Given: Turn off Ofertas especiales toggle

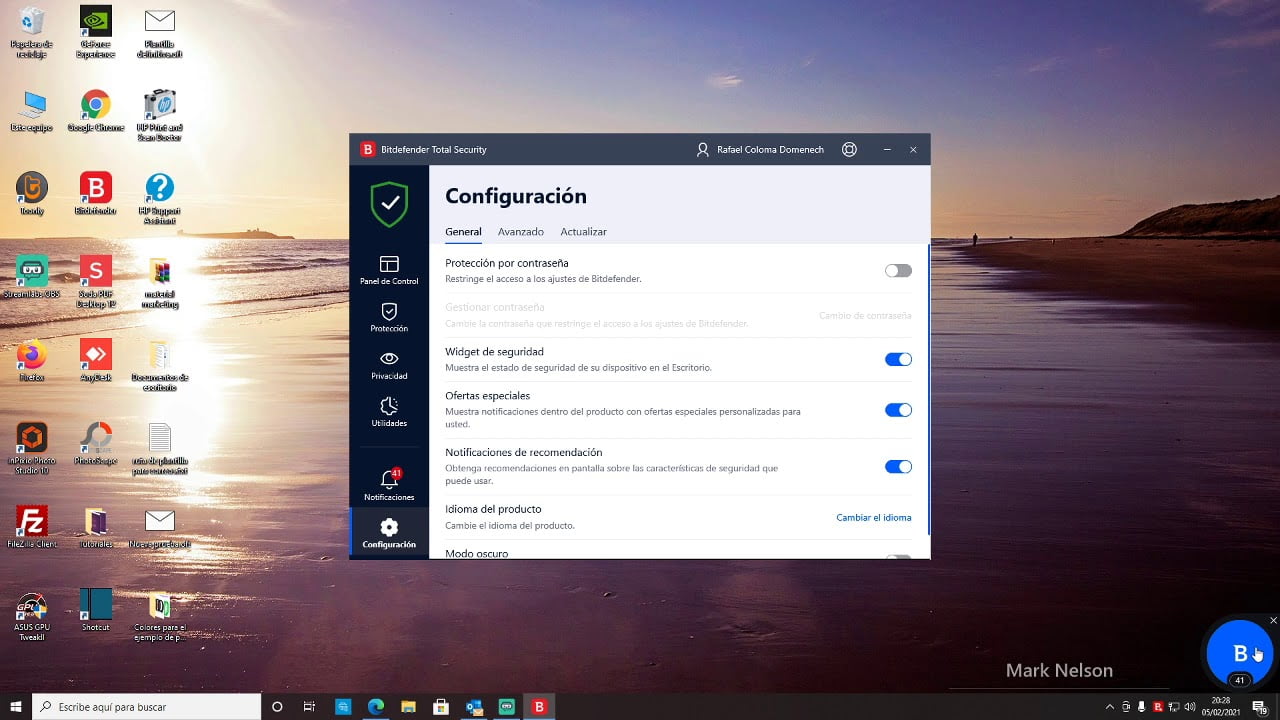Looking at the screenshot, I should pyautogui.click(x=898, y=409).
